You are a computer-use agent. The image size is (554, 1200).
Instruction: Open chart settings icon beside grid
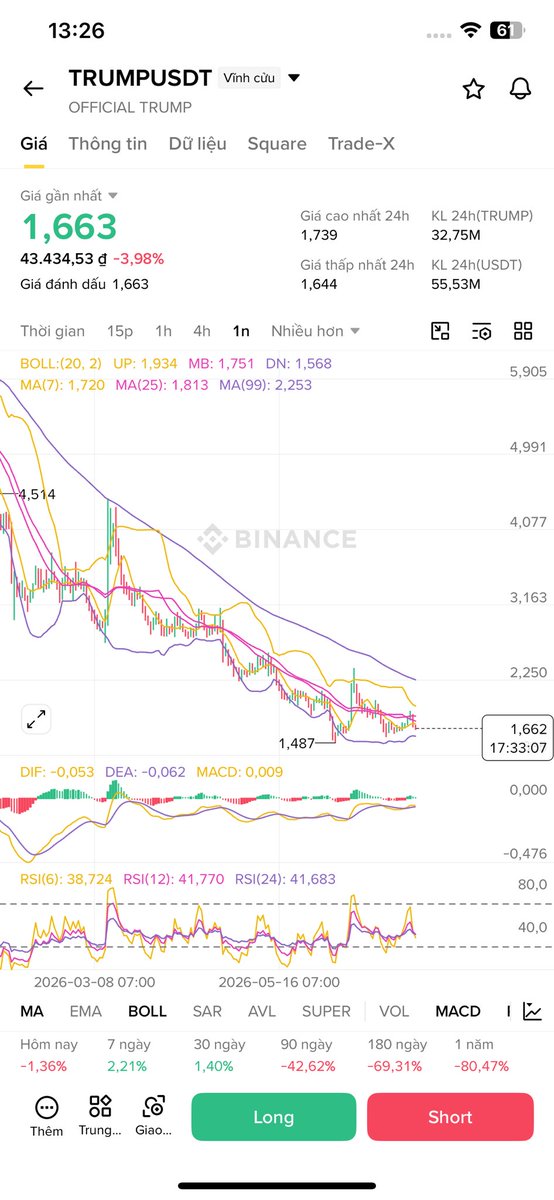click(482, 332)
